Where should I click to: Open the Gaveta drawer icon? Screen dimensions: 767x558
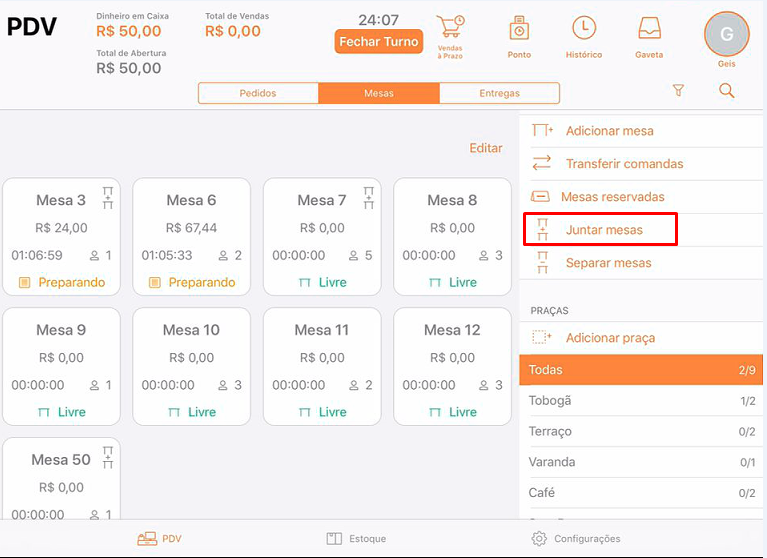[x=649, y=28]
